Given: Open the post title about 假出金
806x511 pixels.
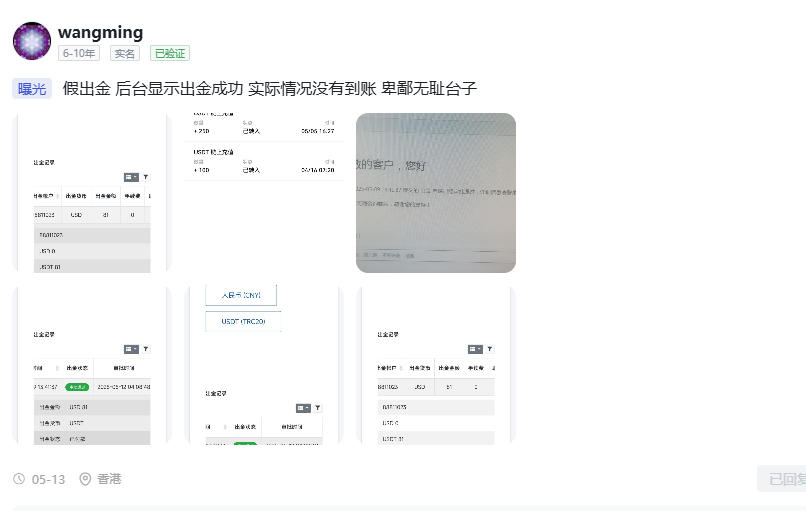Looking at the screenshot, I should coord(269,89).
